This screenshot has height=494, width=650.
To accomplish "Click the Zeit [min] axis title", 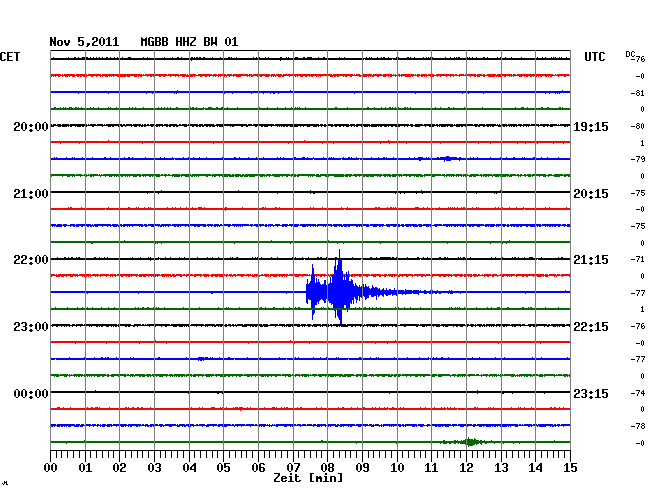I will pyautogui.click(x=308, y=478).
